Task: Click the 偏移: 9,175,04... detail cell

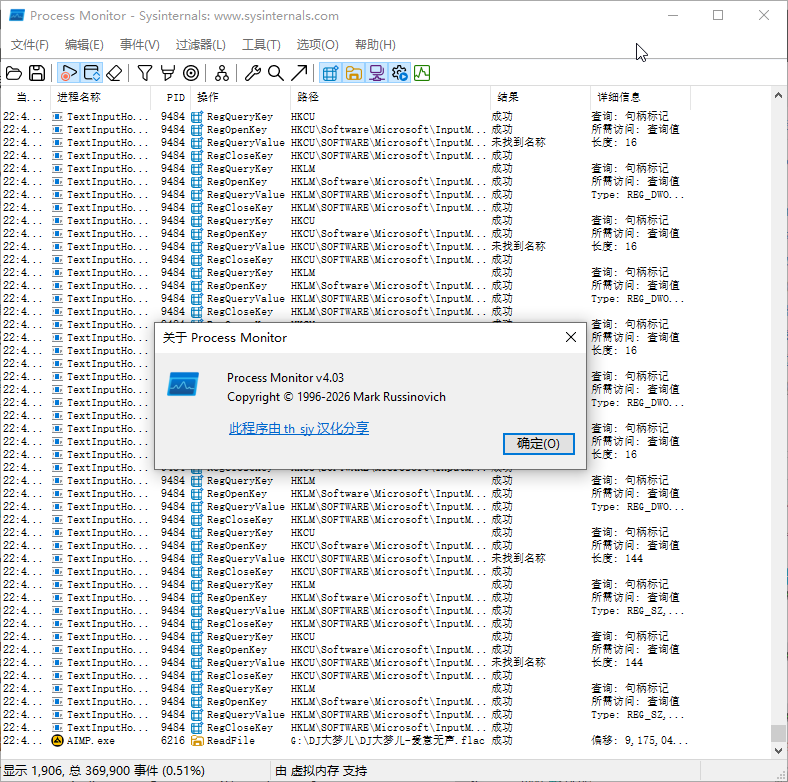Action: point(639,741)
